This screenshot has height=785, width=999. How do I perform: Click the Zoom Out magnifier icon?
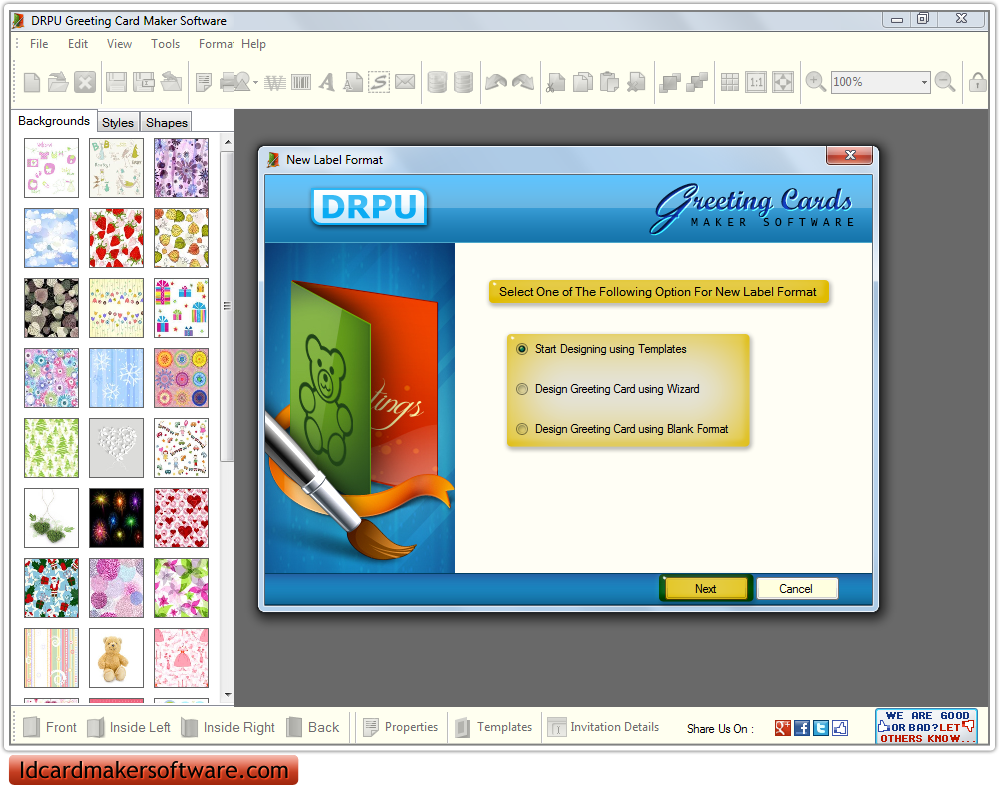(945, 82)
